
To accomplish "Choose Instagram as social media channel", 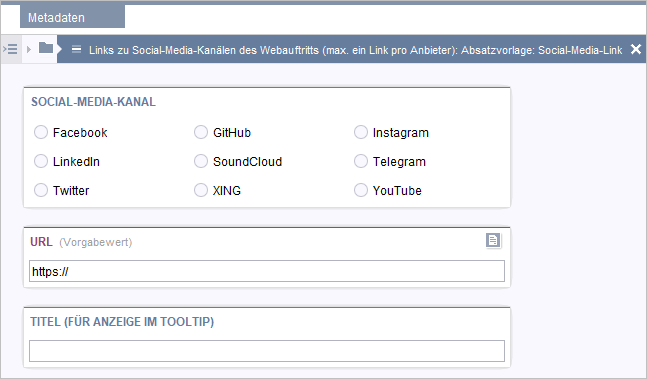I will [361, 132].
